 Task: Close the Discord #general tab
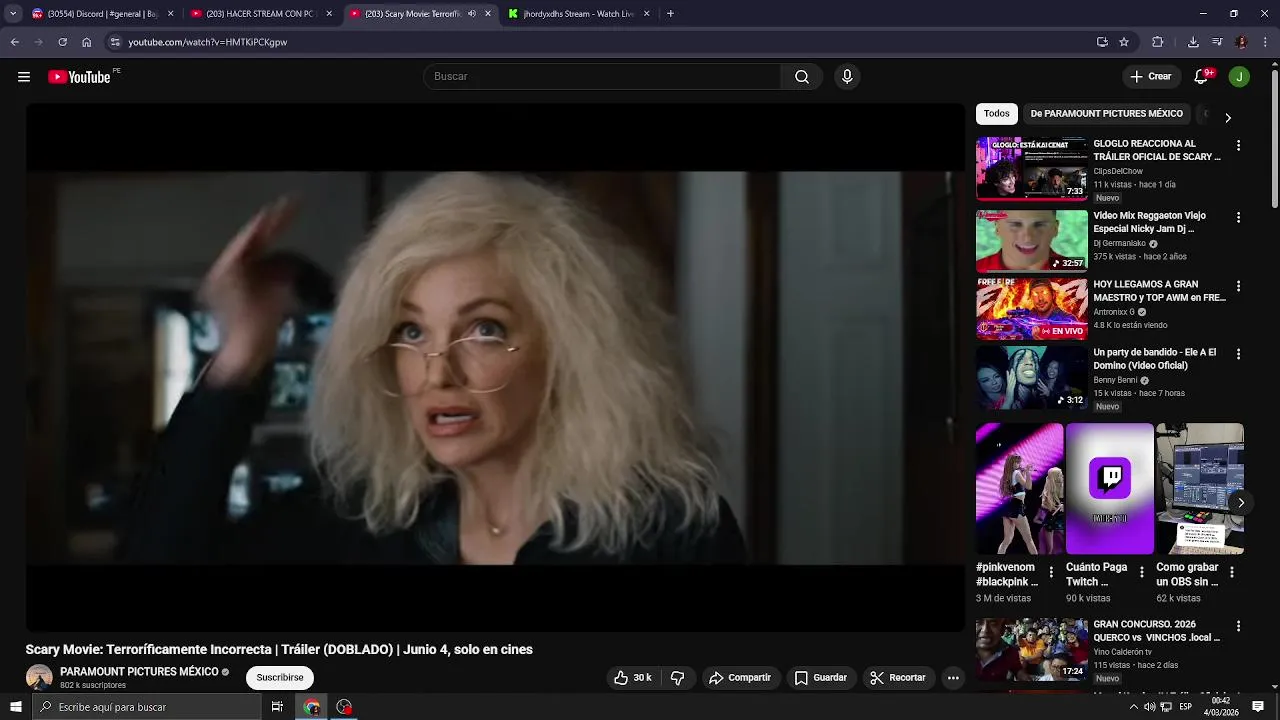[x=170, y=14]
